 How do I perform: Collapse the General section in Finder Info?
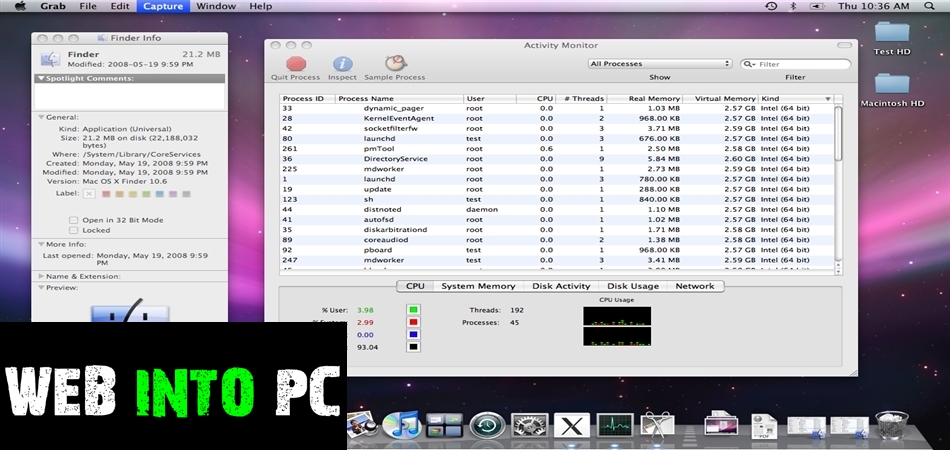coord(41,117)
